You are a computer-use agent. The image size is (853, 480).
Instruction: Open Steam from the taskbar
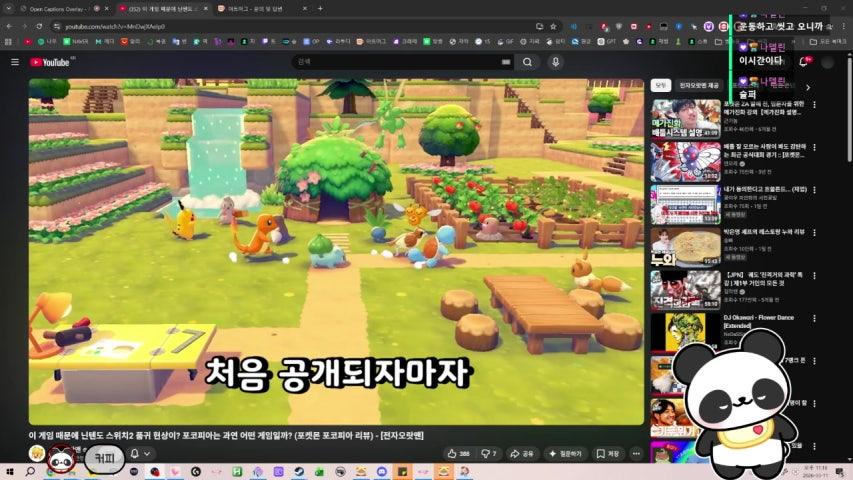point(299,471)
